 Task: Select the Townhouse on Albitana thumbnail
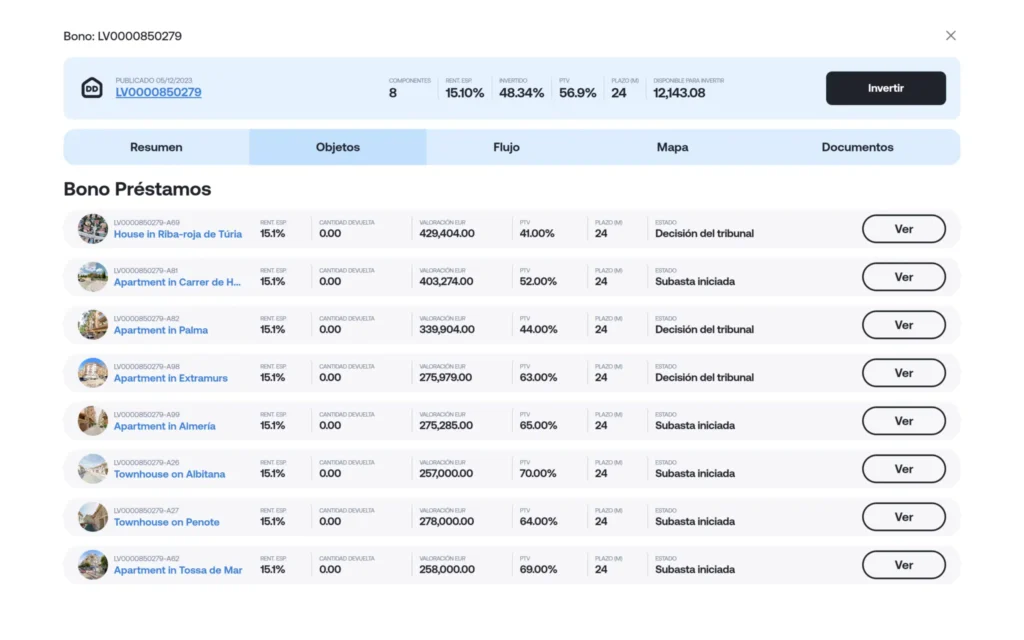point(93,469)
